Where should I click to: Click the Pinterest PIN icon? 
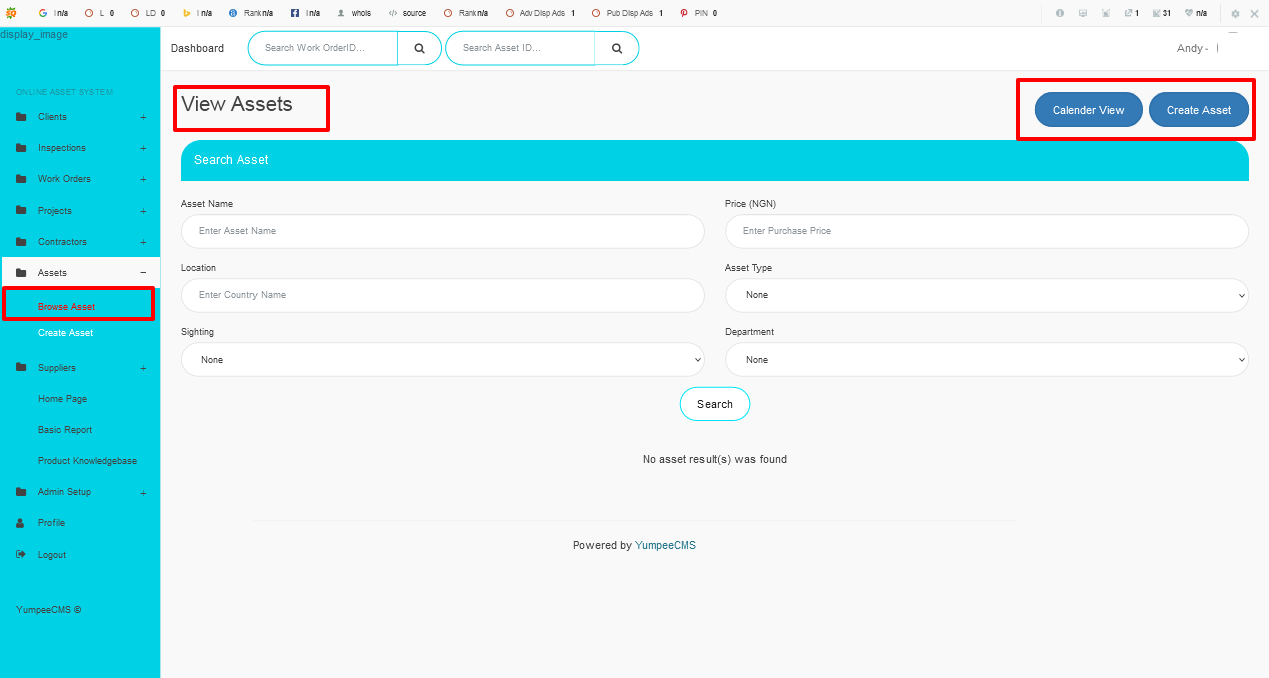684,13
